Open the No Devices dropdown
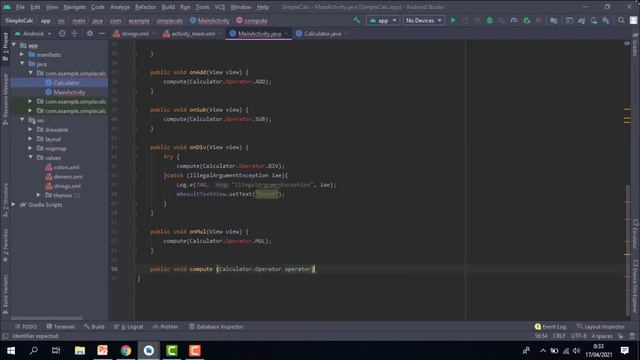Image resolution: width=640 pixels, height=360 pixels. click(x=423, y=20)
